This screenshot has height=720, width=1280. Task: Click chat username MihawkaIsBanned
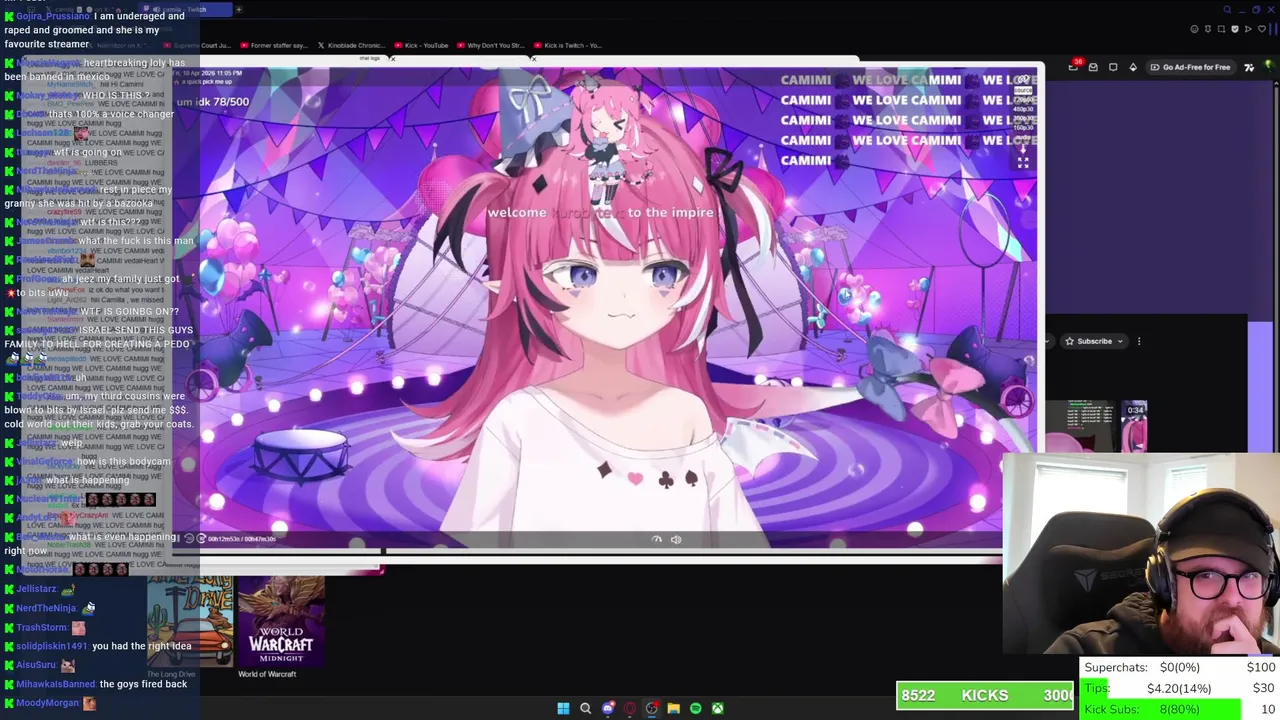56,684
